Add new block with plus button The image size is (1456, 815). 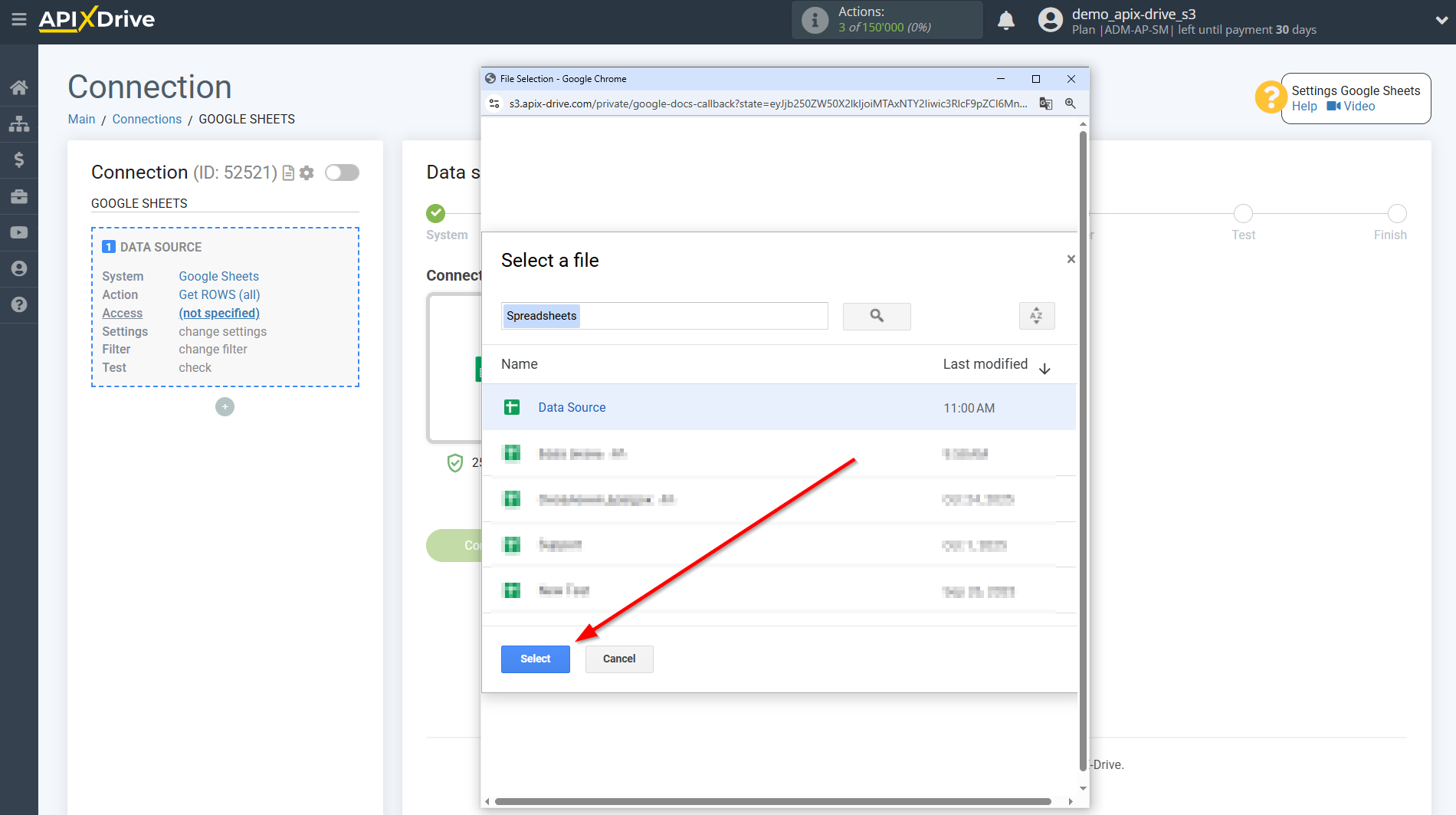[225, 407]
